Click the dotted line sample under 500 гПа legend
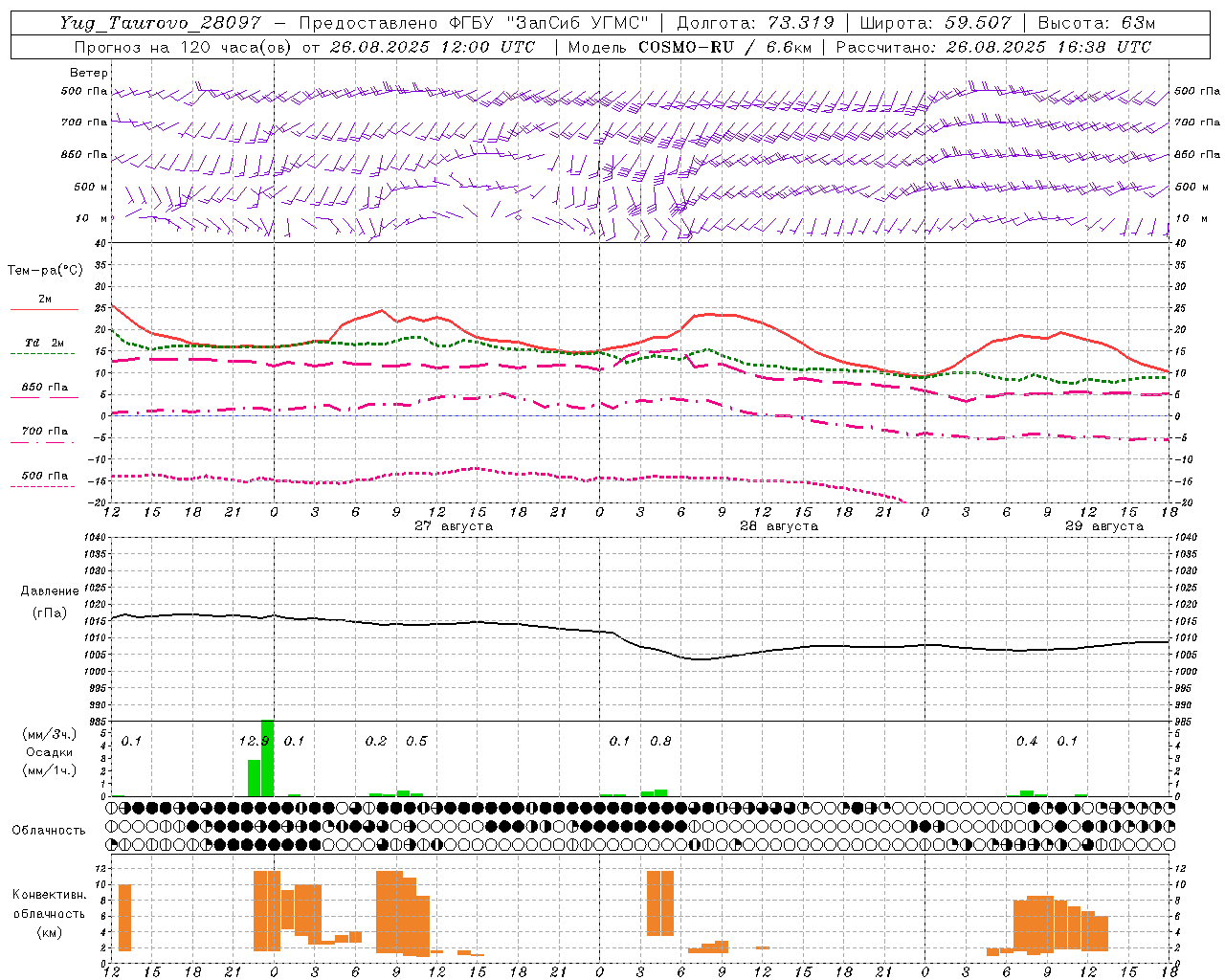The width and height of the screenshot is (1225, 980). point(44,486)
